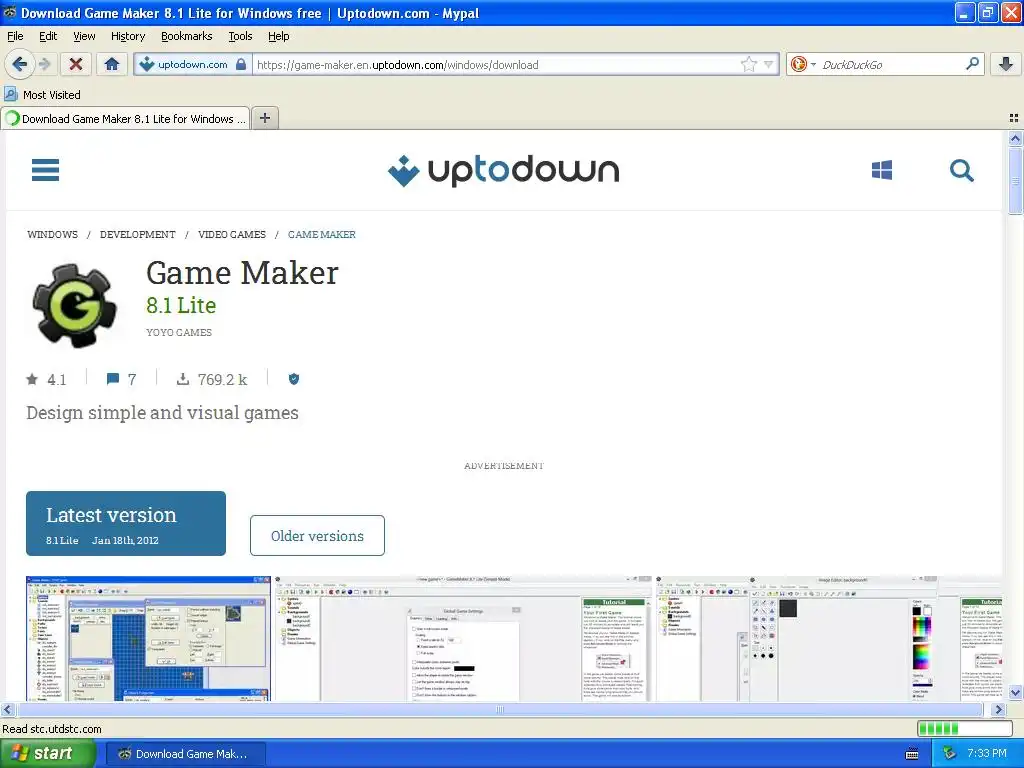
Task: Click the search magnifier in search box
Action: (972, 64)
